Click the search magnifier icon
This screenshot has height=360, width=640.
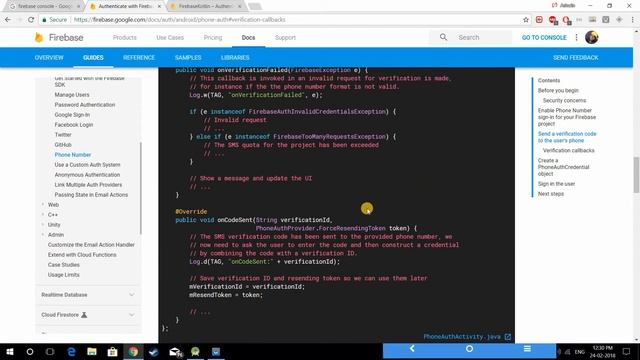pos(443,37)
